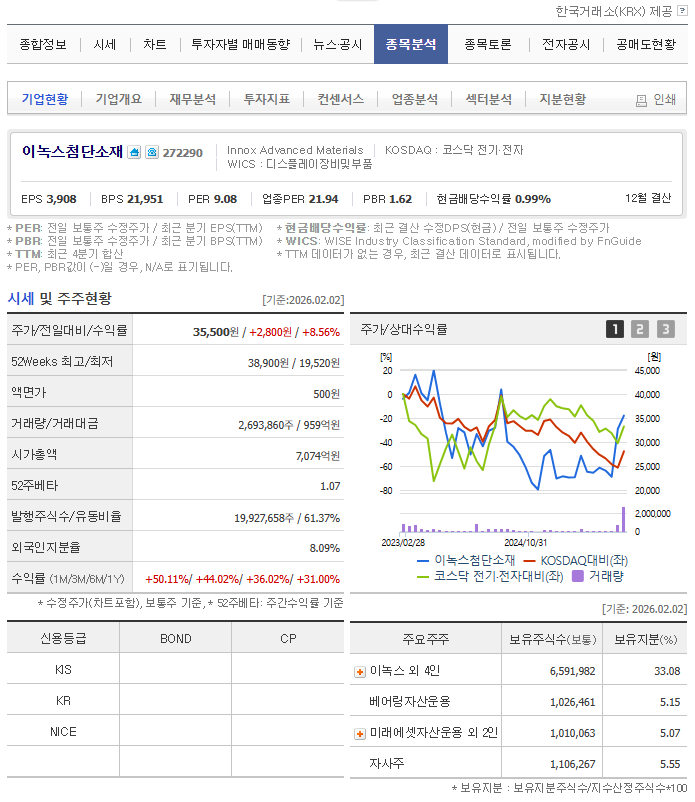Screen dimensions: 695x802
Task: Click the 자사주 shareholder row
Action: (x=518, y=764)
